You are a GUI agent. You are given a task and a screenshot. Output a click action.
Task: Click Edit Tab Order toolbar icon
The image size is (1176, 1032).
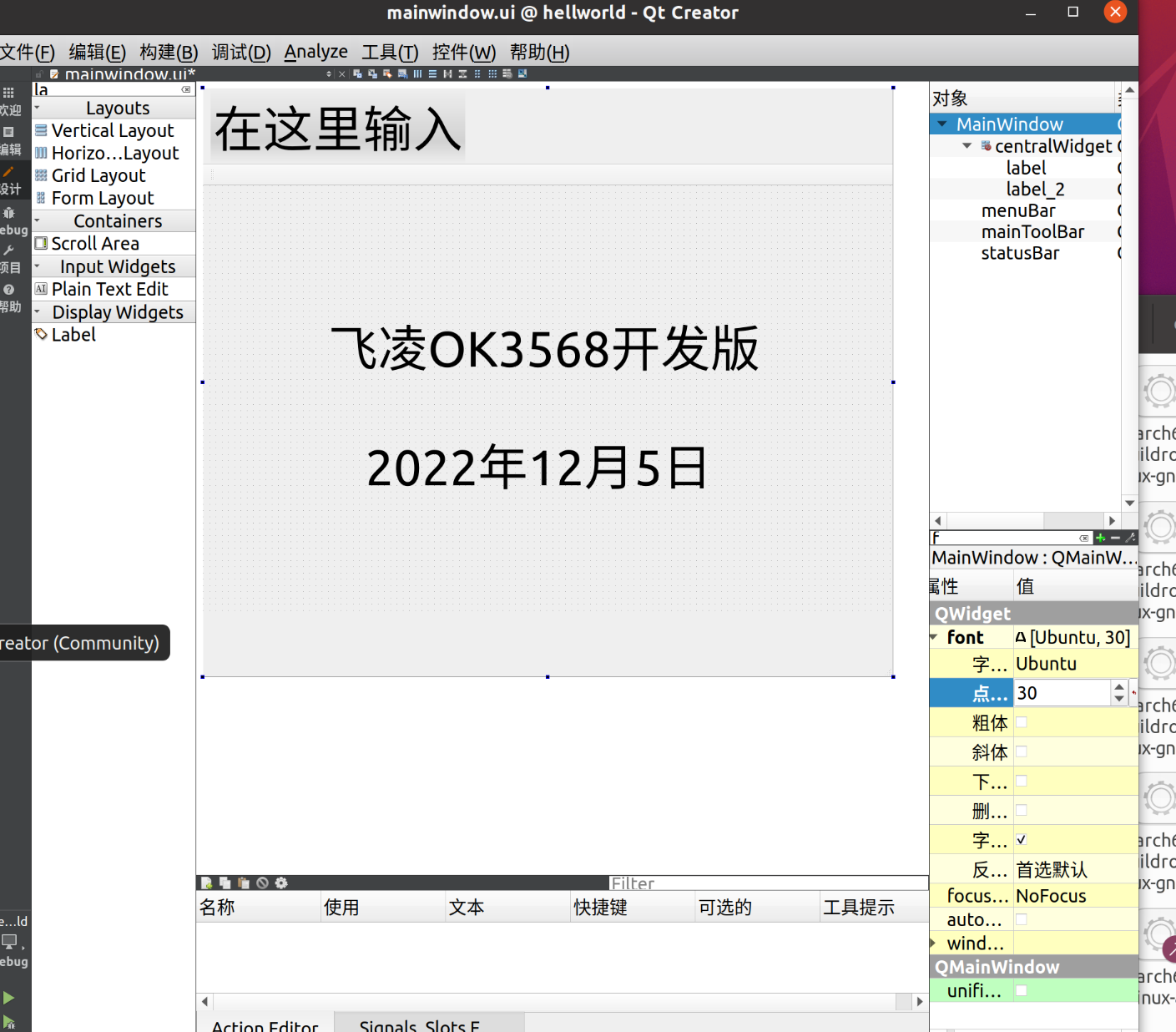point(402,73)
